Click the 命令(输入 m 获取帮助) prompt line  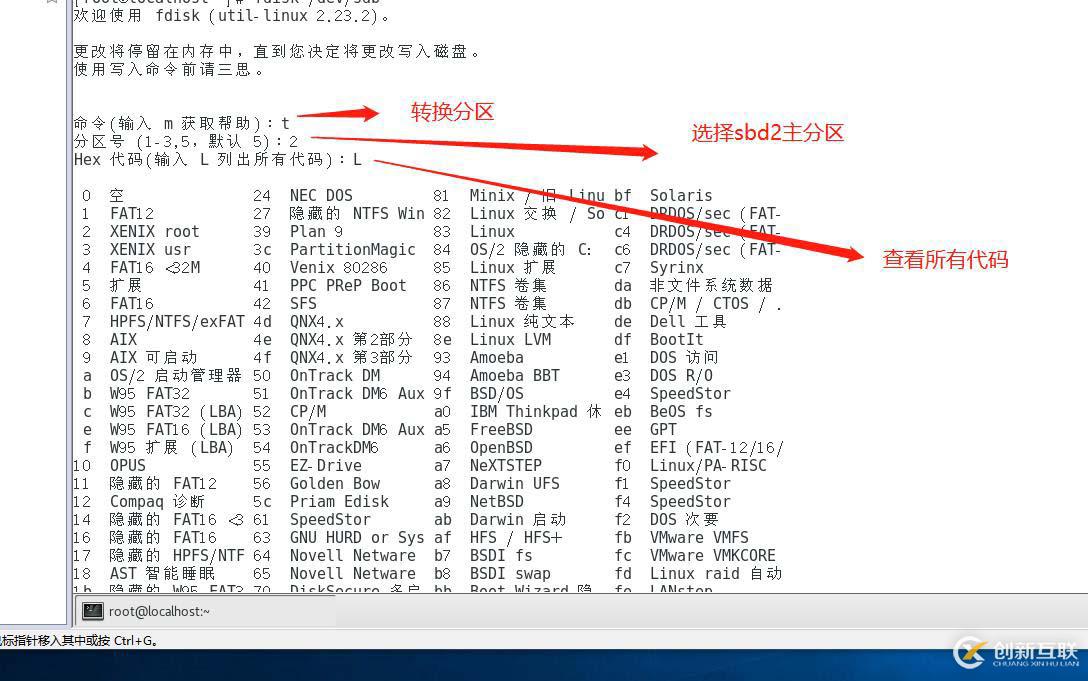pyautogui.click(x=180, y=123)
